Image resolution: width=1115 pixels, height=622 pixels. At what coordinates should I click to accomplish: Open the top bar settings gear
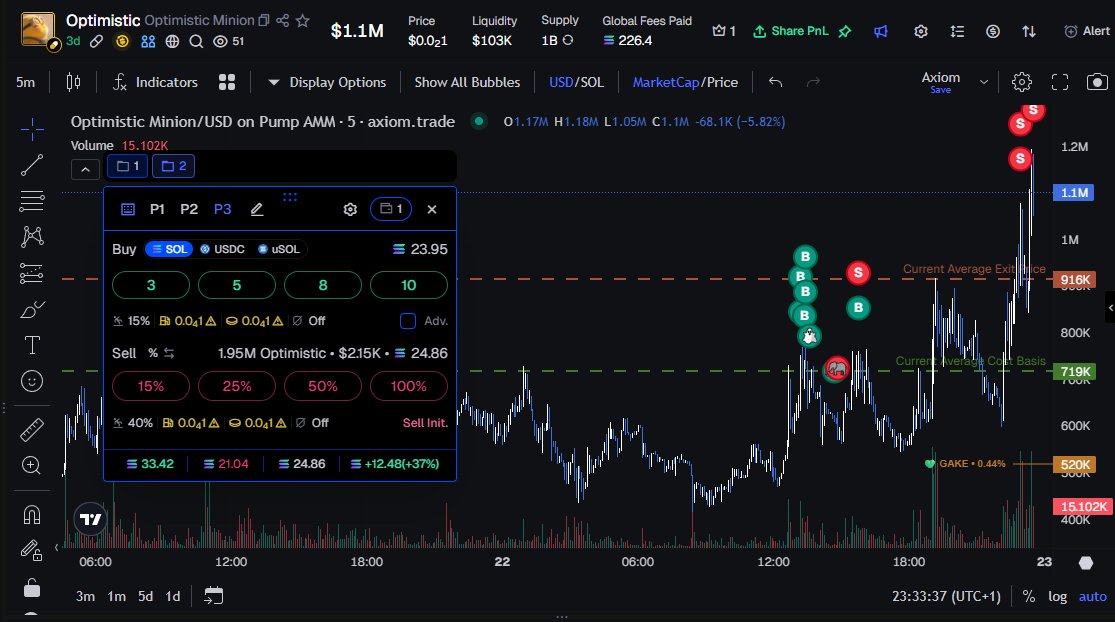[x=921, y=31]
